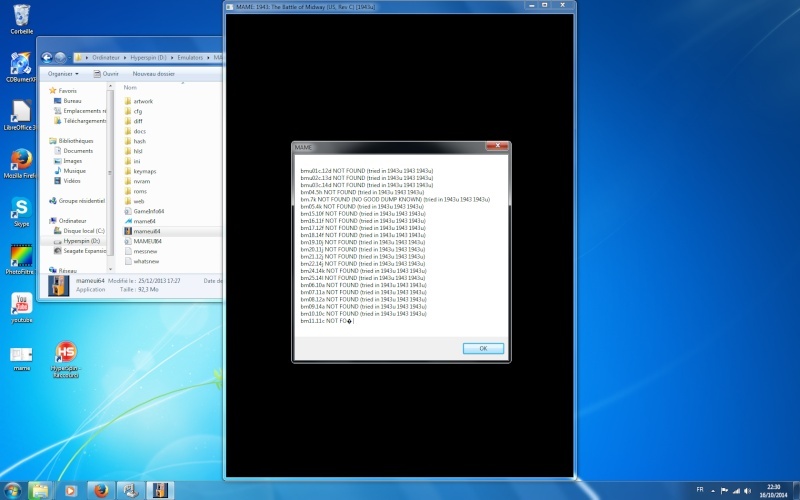Image resolution: width=800 pixels, height=500 pixels.
Task: Select the web folder
Action: click(x=134, y=202)
